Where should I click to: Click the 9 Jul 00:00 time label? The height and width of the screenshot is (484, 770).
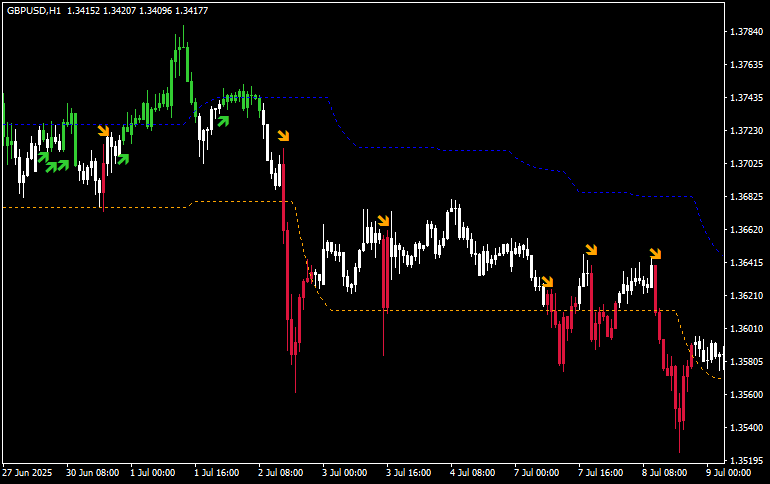pyautogui.click(x=728, y=473)
